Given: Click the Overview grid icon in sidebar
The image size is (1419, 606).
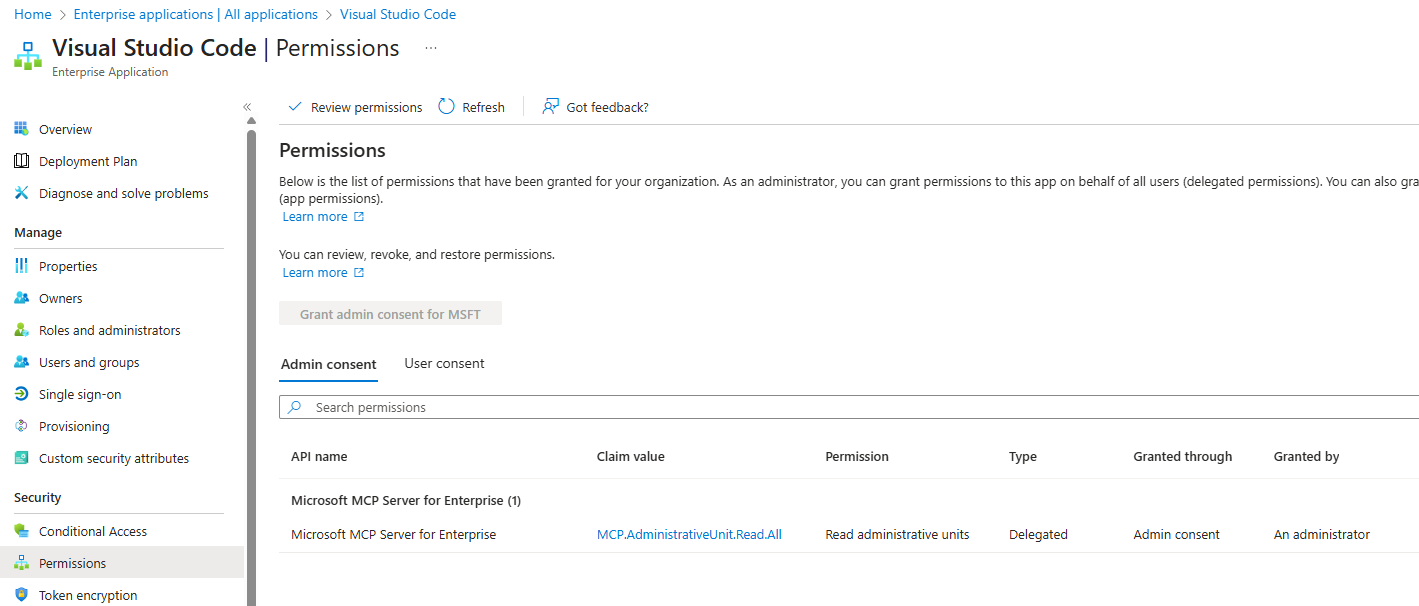Looking at the screenshot, I should [21, 129].
